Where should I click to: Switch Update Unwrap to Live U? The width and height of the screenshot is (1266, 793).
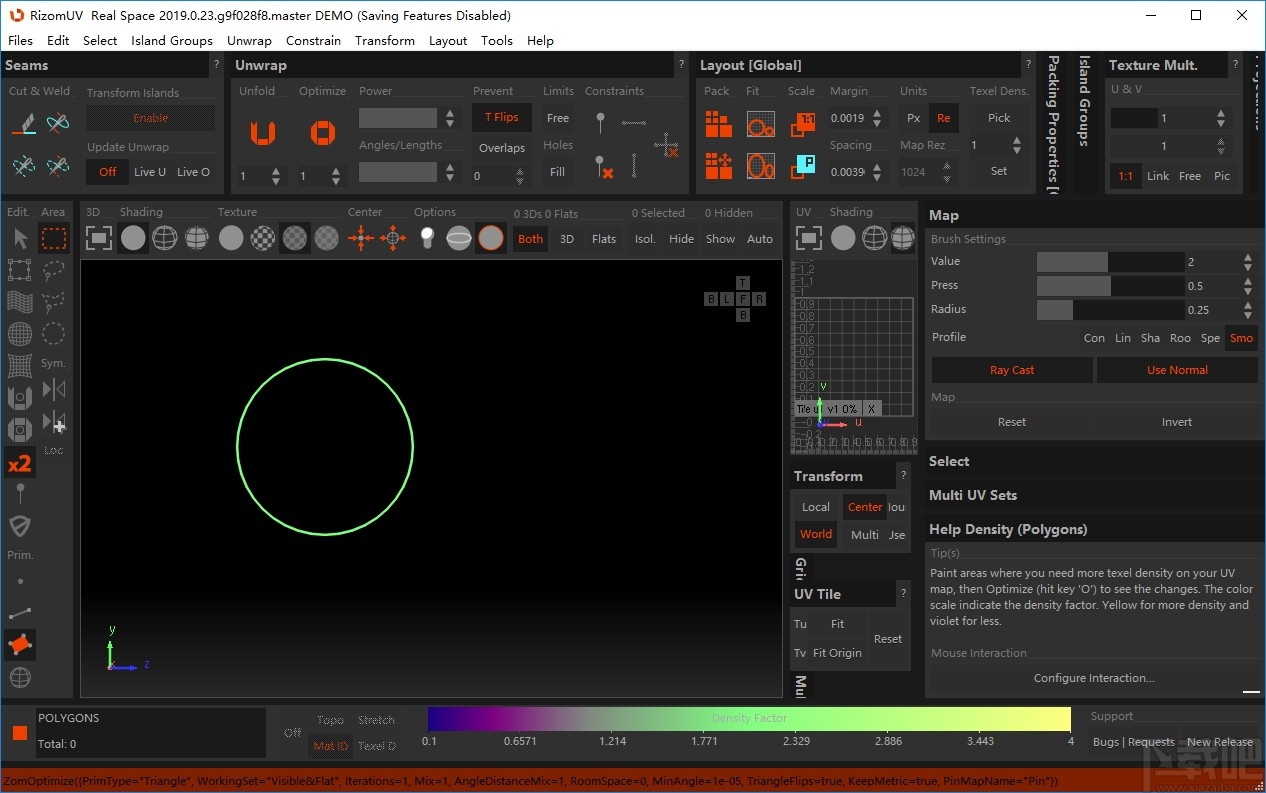pos(150,172)
